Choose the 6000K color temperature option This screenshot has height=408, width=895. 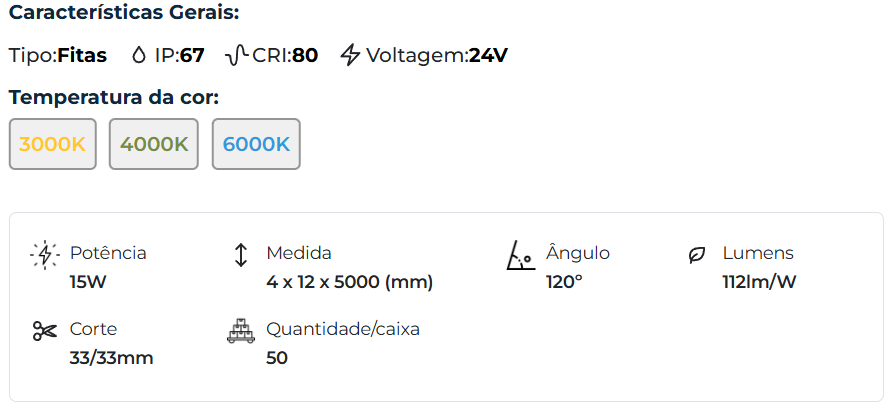tap(256, 144)
